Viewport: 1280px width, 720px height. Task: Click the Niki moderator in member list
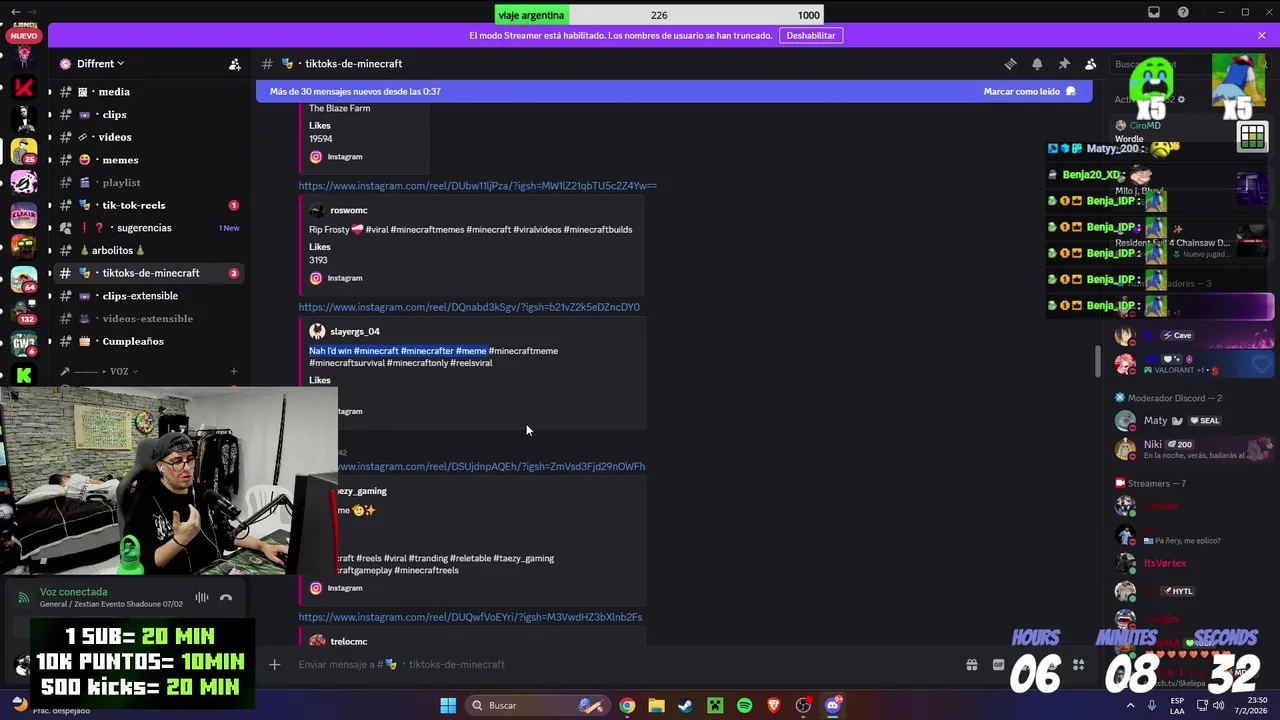pyautogui.click(x=1190, y=449)
